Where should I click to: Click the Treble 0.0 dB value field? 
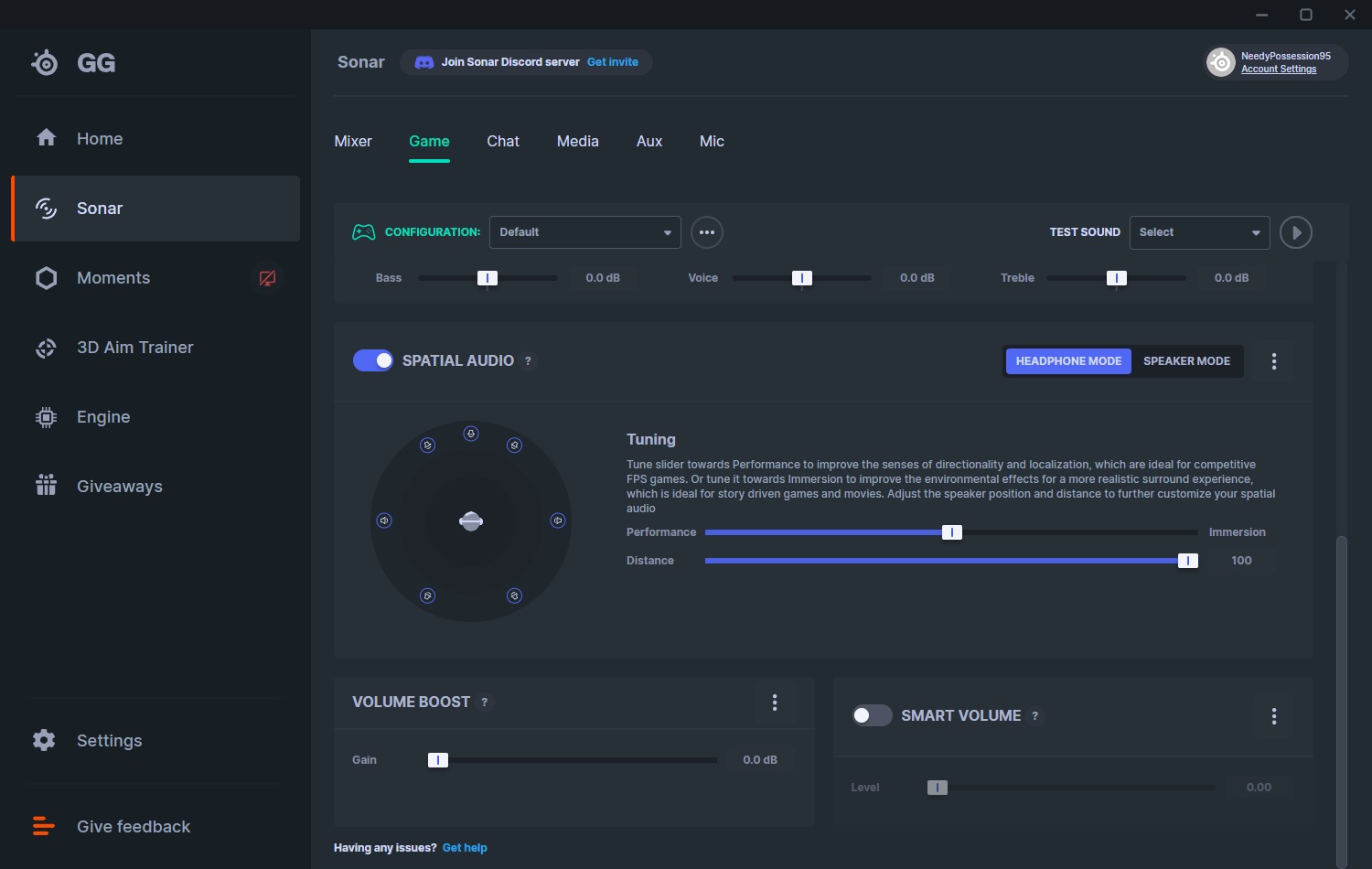1232,278
